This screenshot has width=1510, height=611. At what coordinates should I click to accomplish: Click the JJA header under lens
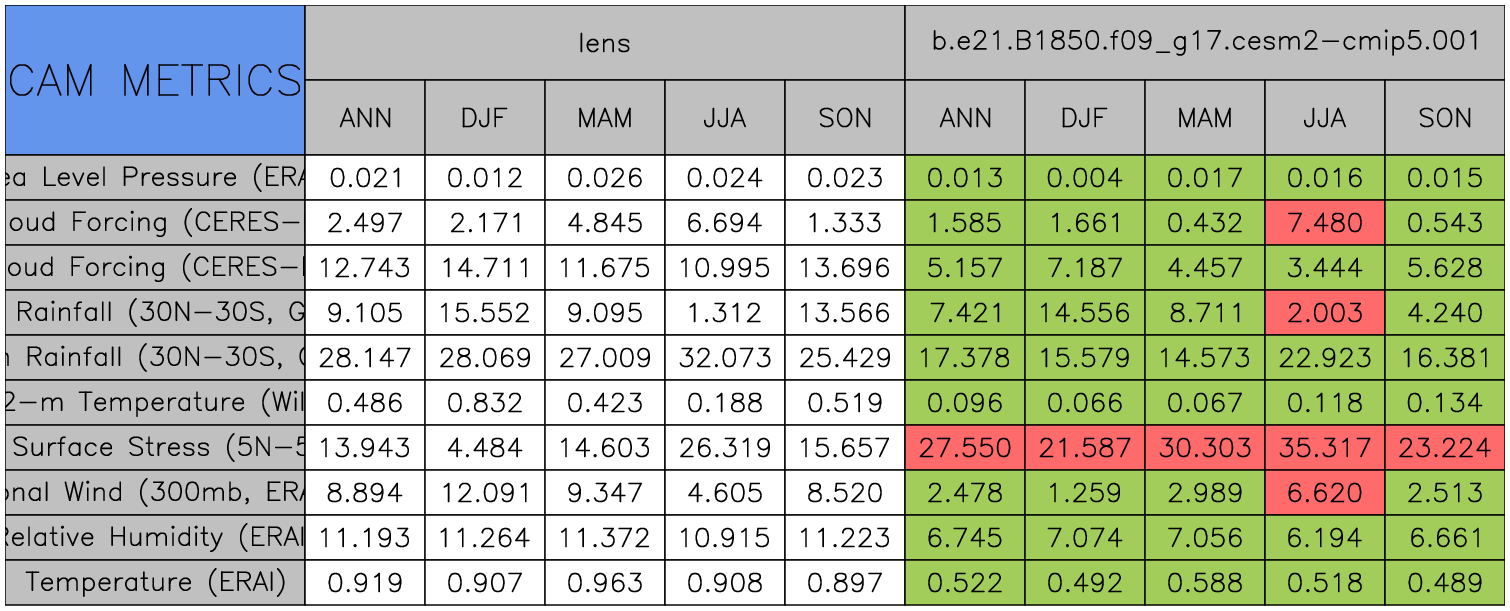click(x=725, y=118)
